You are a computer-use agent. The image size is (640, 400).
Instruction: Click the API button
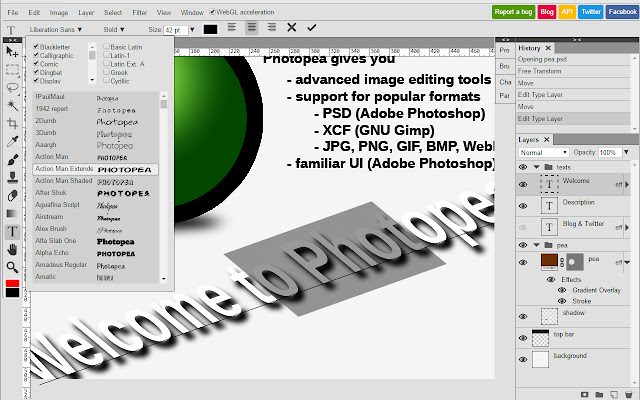(x=567, y=12)
